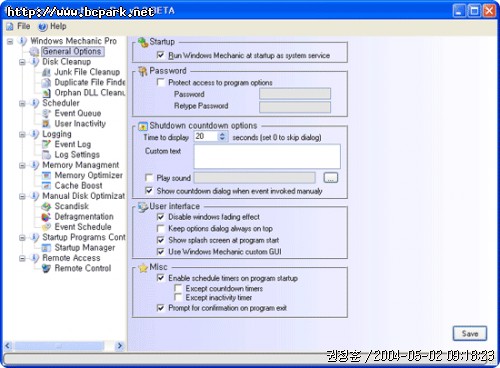Collapse the Windows Mechanic Pro root node
Image resolution: width=500 pixels, height=368 pixels.
[x=10, y=41]
